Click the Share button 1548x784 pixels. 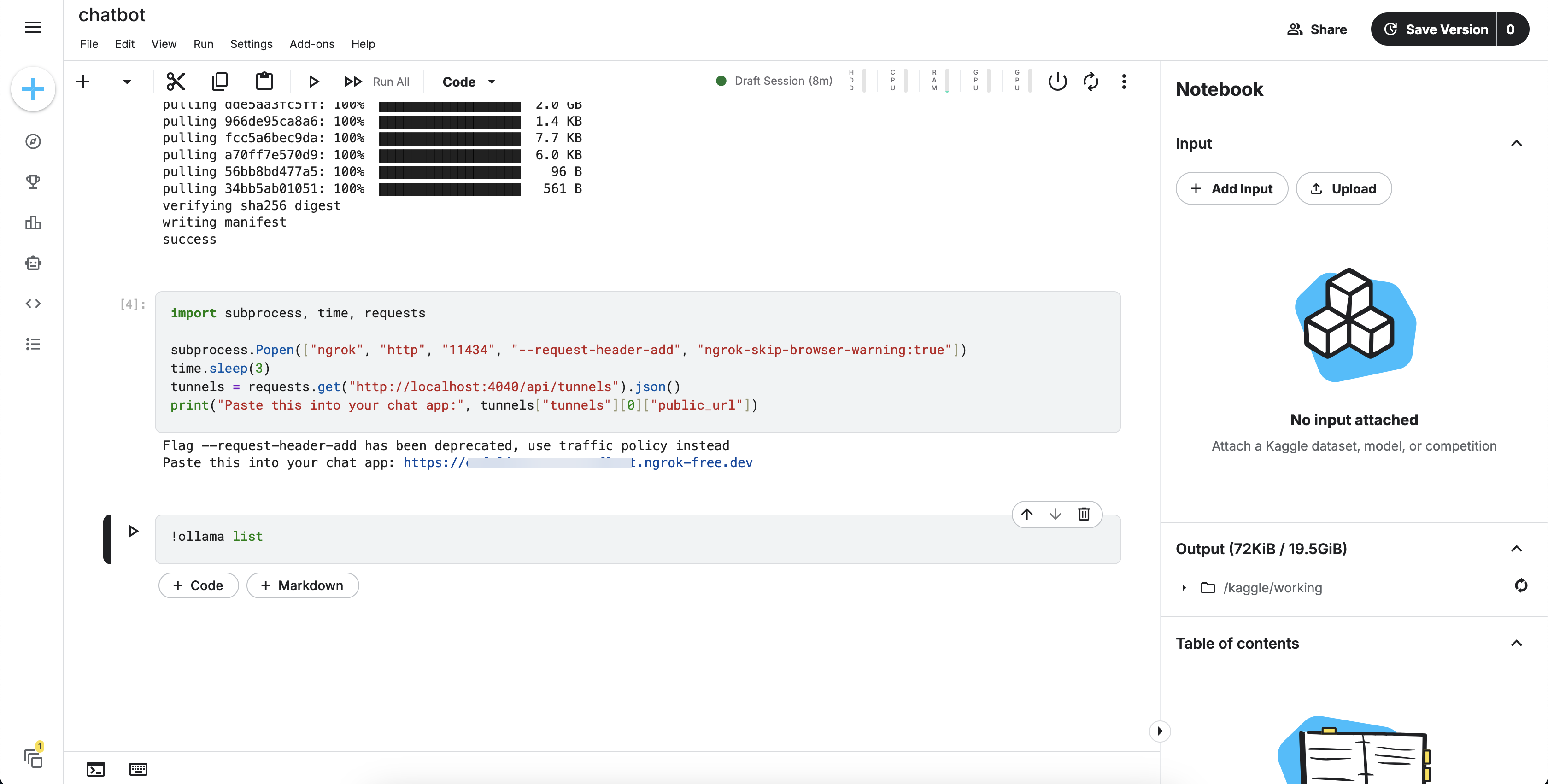click(x=1317, y=29)
